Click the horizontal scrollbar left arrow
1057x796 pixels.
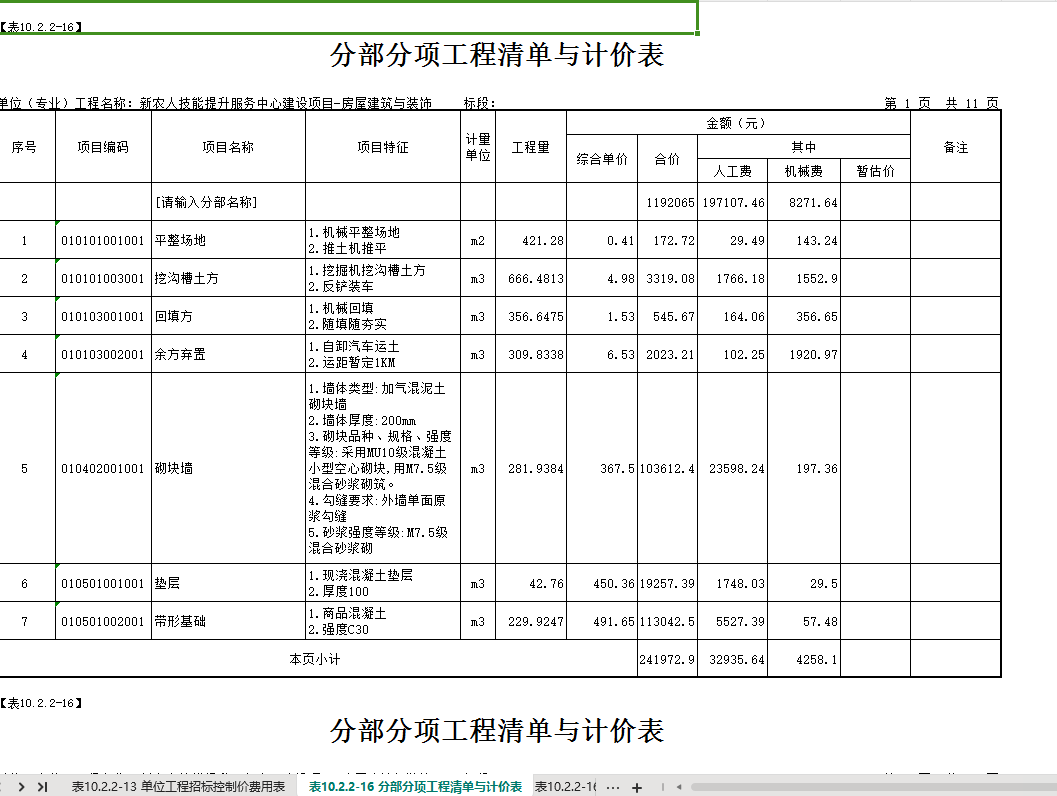coord(679,787)
